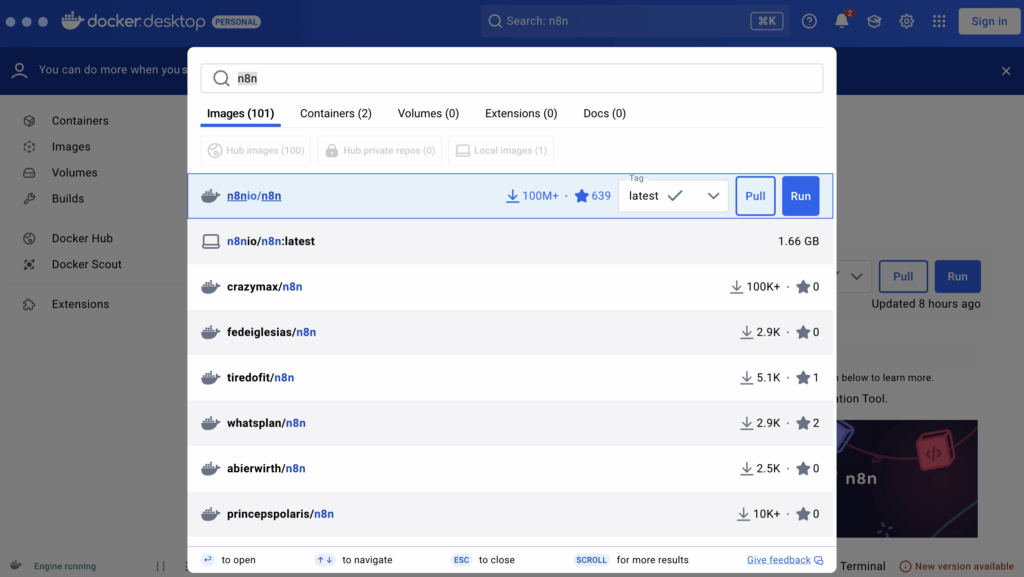The image size is (1024, 577).
Task: Open Docker Scout from sidebar
Action: (x=86, y=264)
